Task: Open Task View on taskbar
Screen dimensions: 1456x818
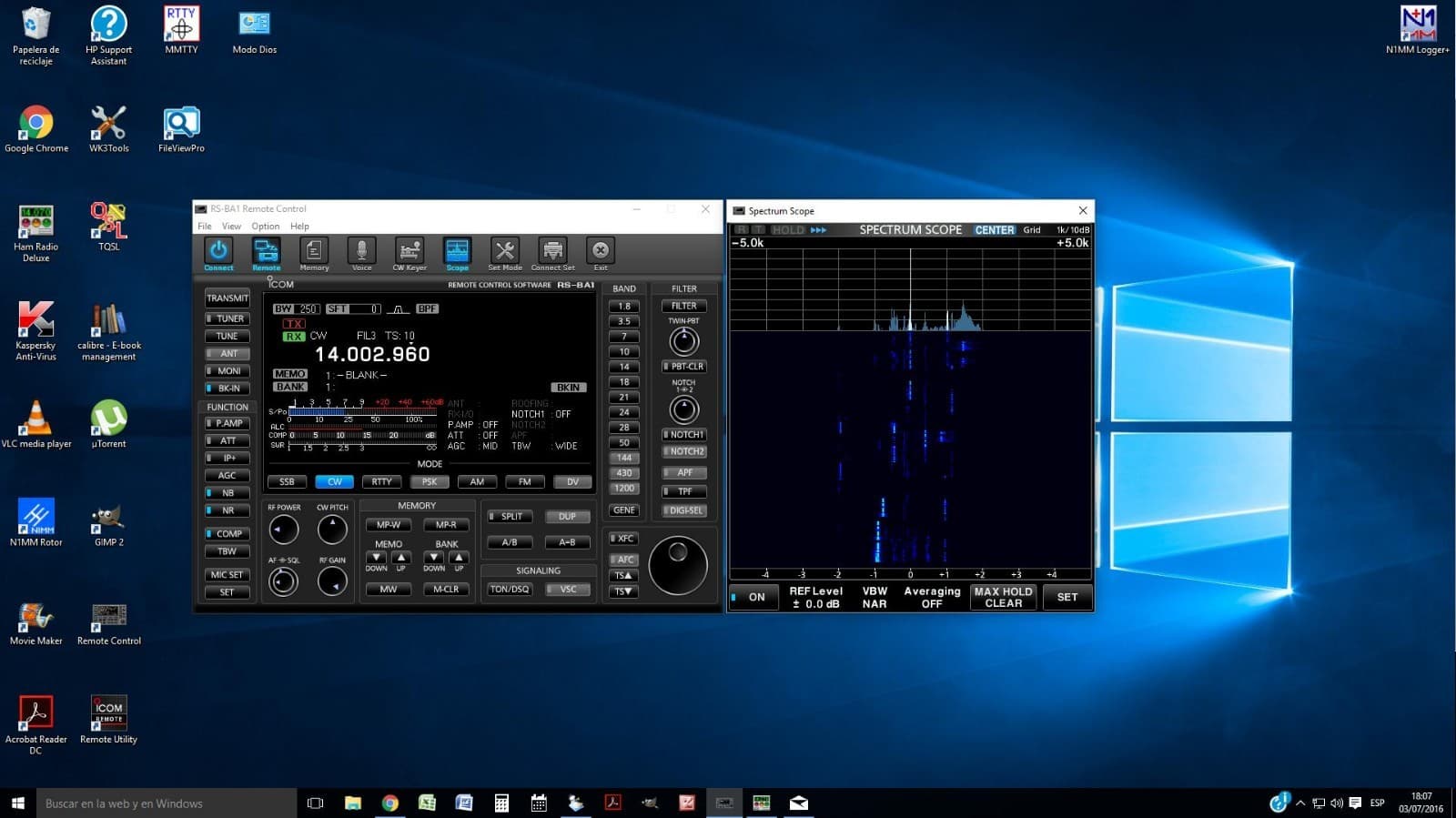Action: (x=315, y=803)
